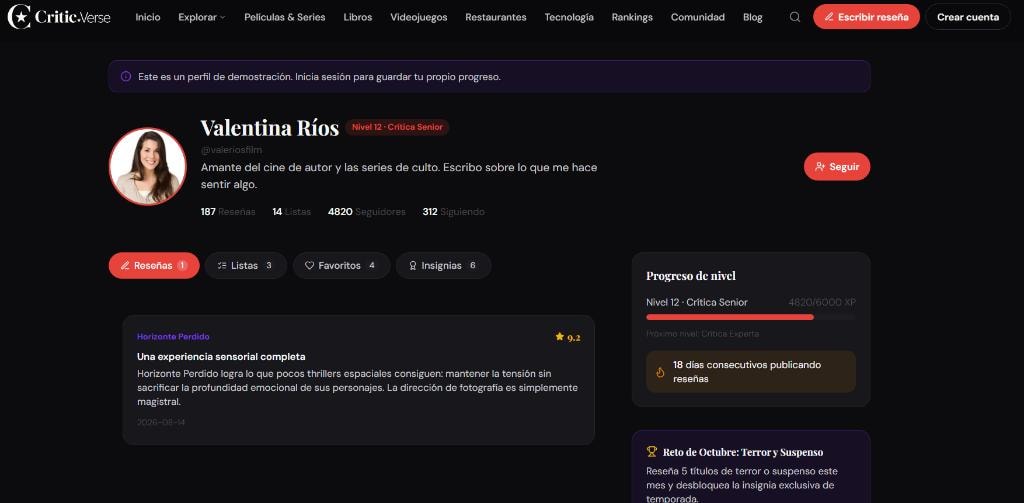Click the medal icon in Insignias tab
Image resolution: width=1024 pixels, height=503 pixels.
413,266
